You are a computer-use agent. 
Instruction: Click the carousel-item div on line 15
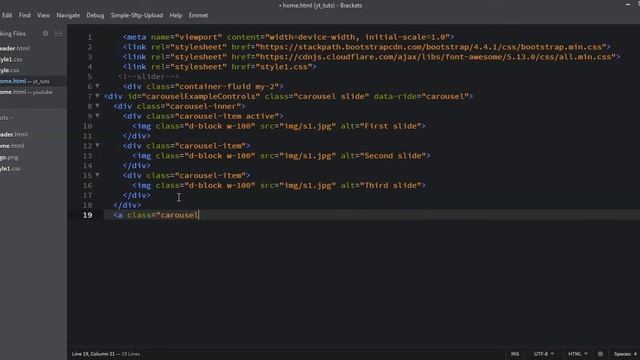pyautogui.click(x=187, y=176)
